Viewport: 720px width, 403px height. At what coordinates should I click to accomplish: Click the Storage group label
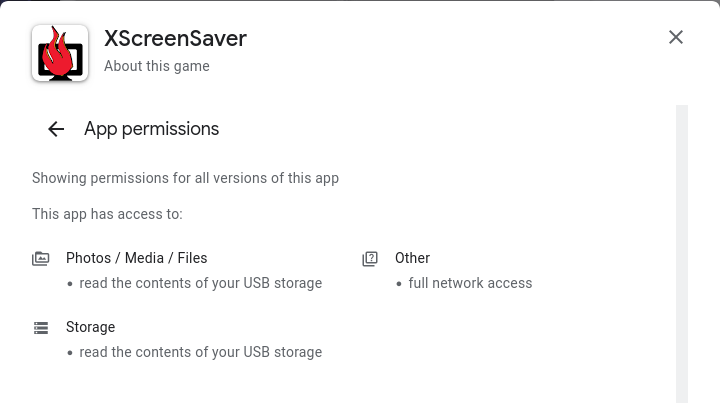click(90, 327)
